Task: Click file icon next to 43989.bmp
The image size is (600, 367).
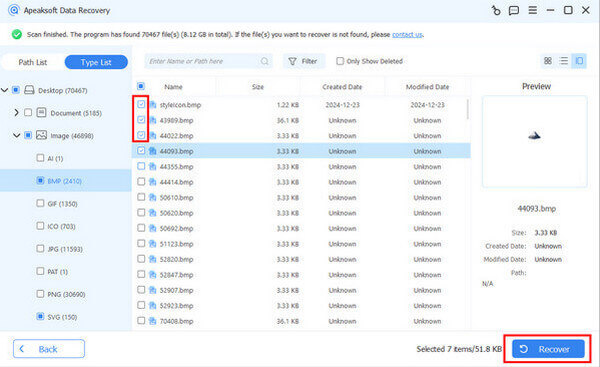Action: 153,120
